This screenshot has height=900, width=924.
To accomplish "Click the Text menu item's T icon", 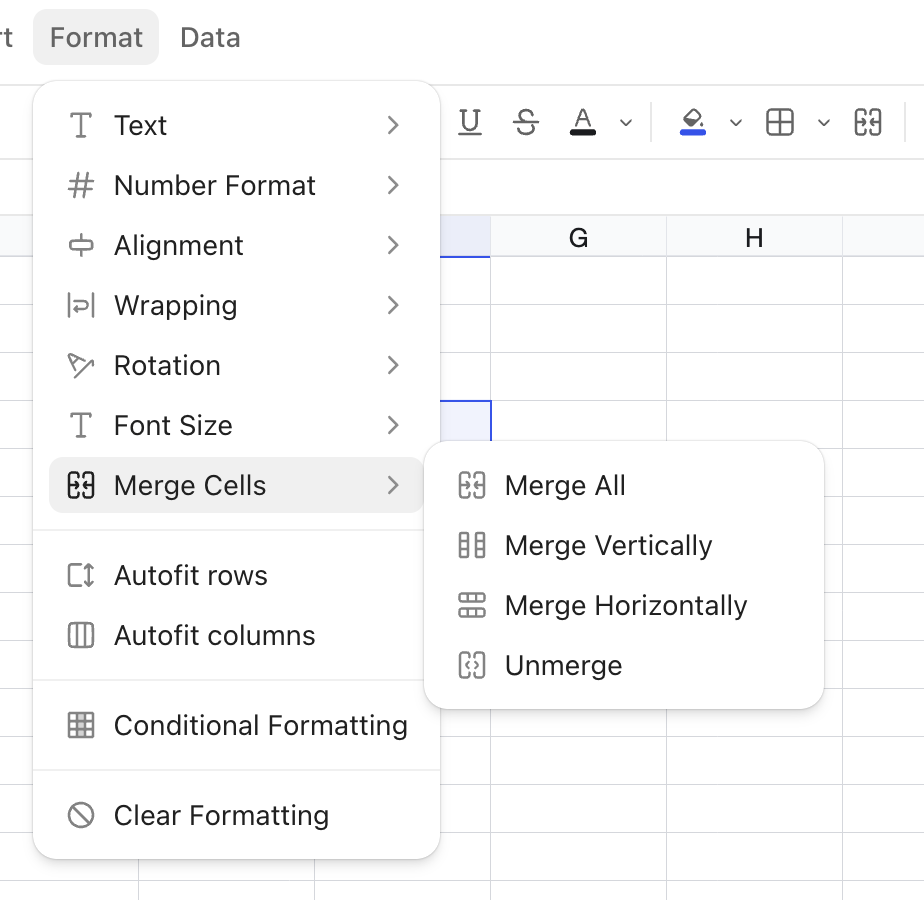I will (81, 125).
